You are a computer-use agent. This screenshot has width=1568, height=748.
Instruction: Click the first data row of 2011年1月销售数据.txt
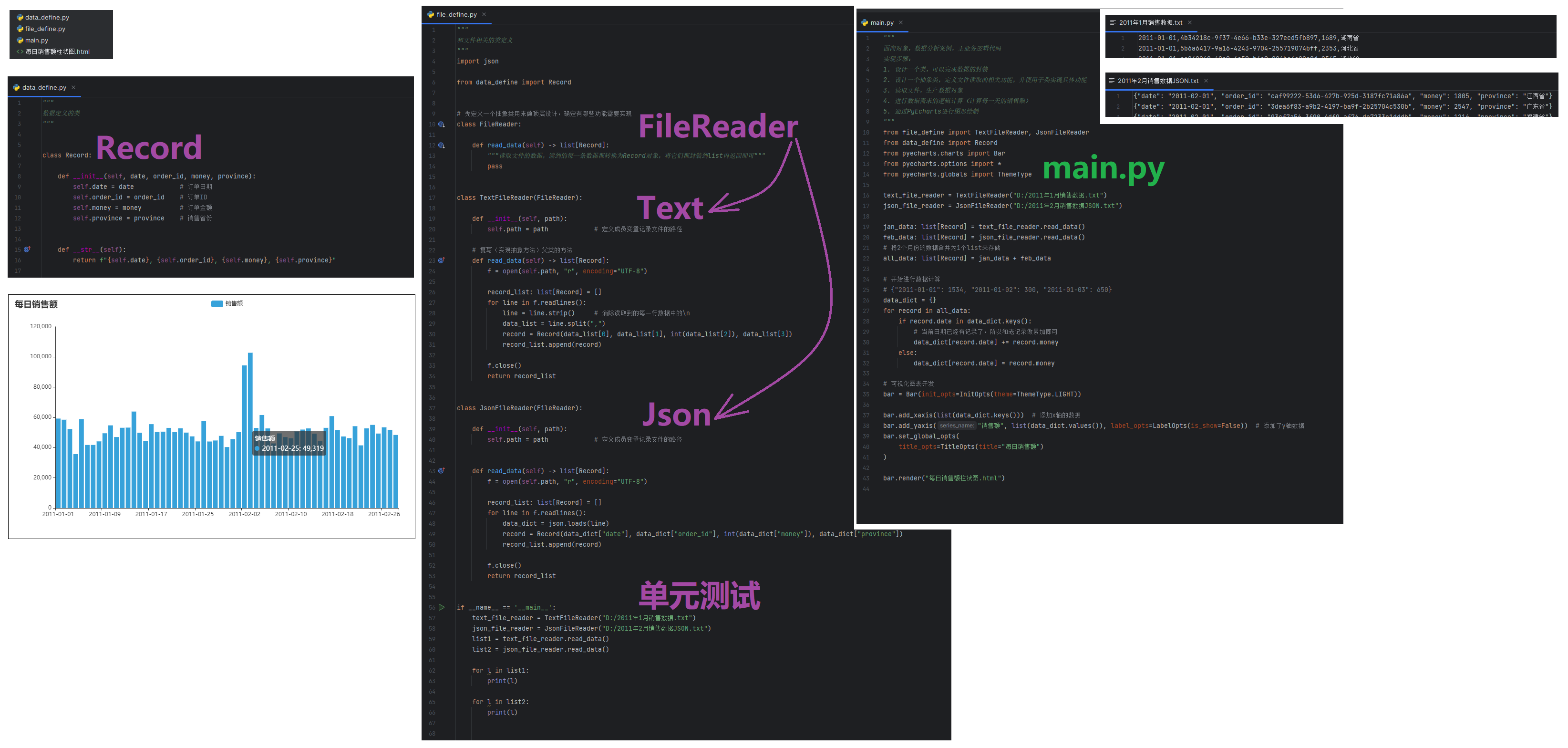tap(1248, 38)
